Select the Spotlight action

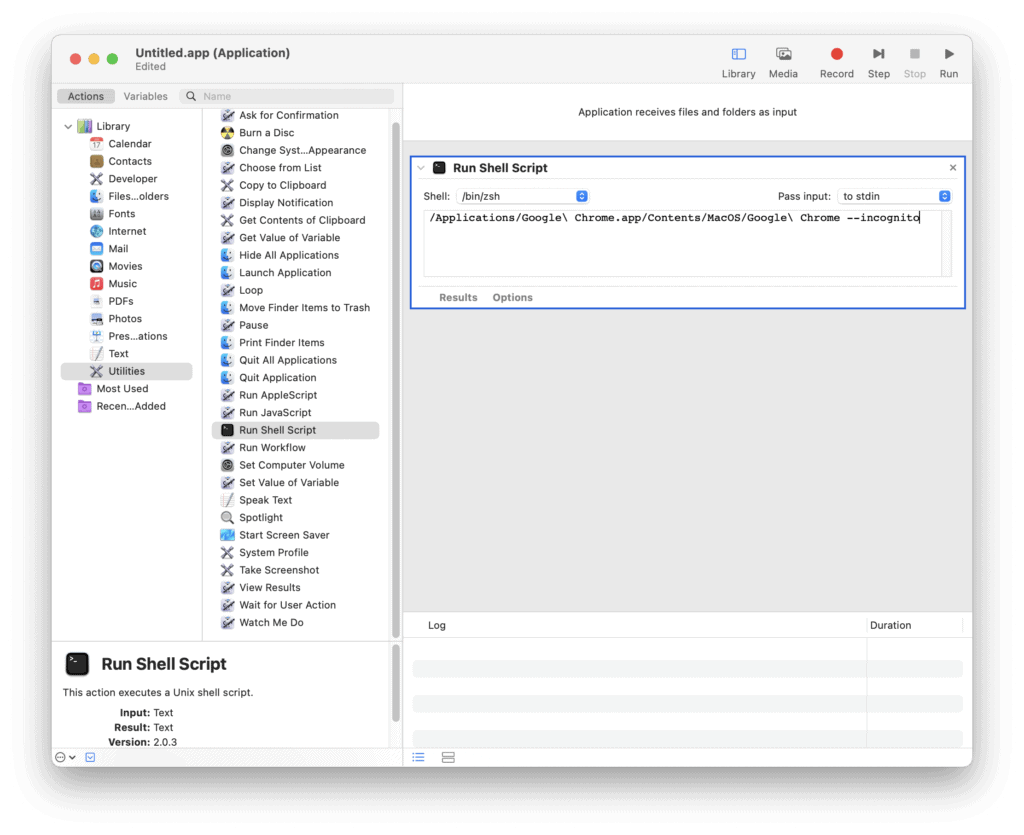pos(261,518)
